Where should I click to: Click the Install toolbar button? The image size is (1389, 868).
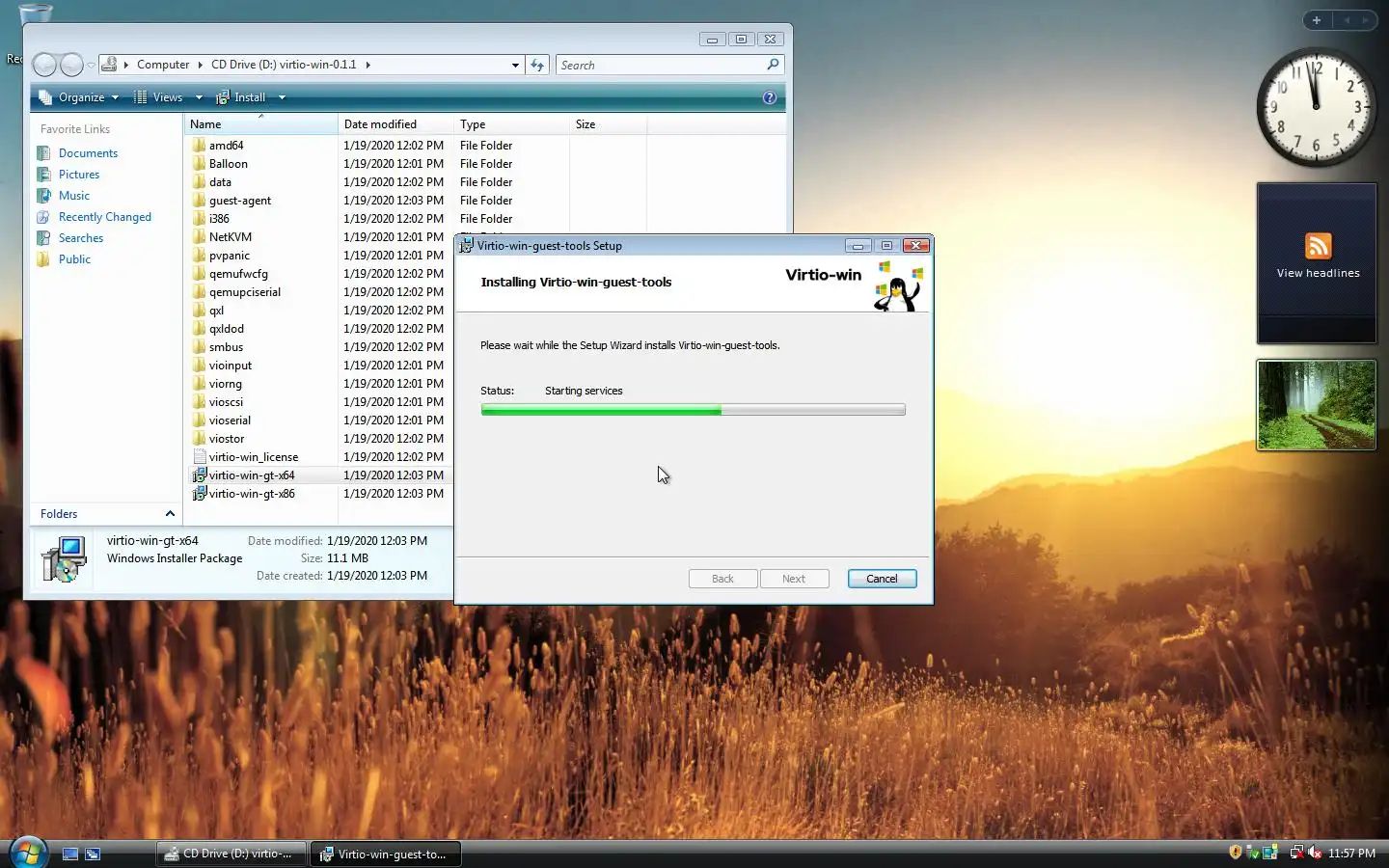[241, 97]
